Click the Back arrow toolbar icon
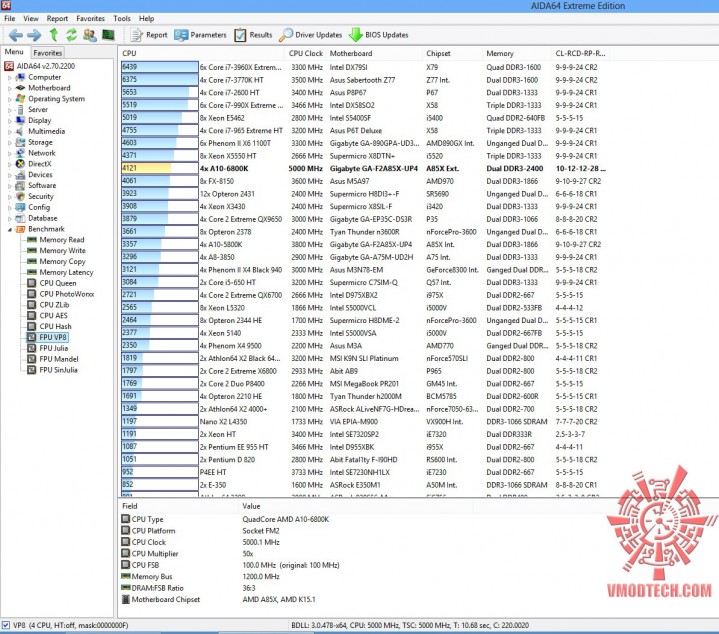The height and width of the screenshot is (634, 719). (16, 35)
